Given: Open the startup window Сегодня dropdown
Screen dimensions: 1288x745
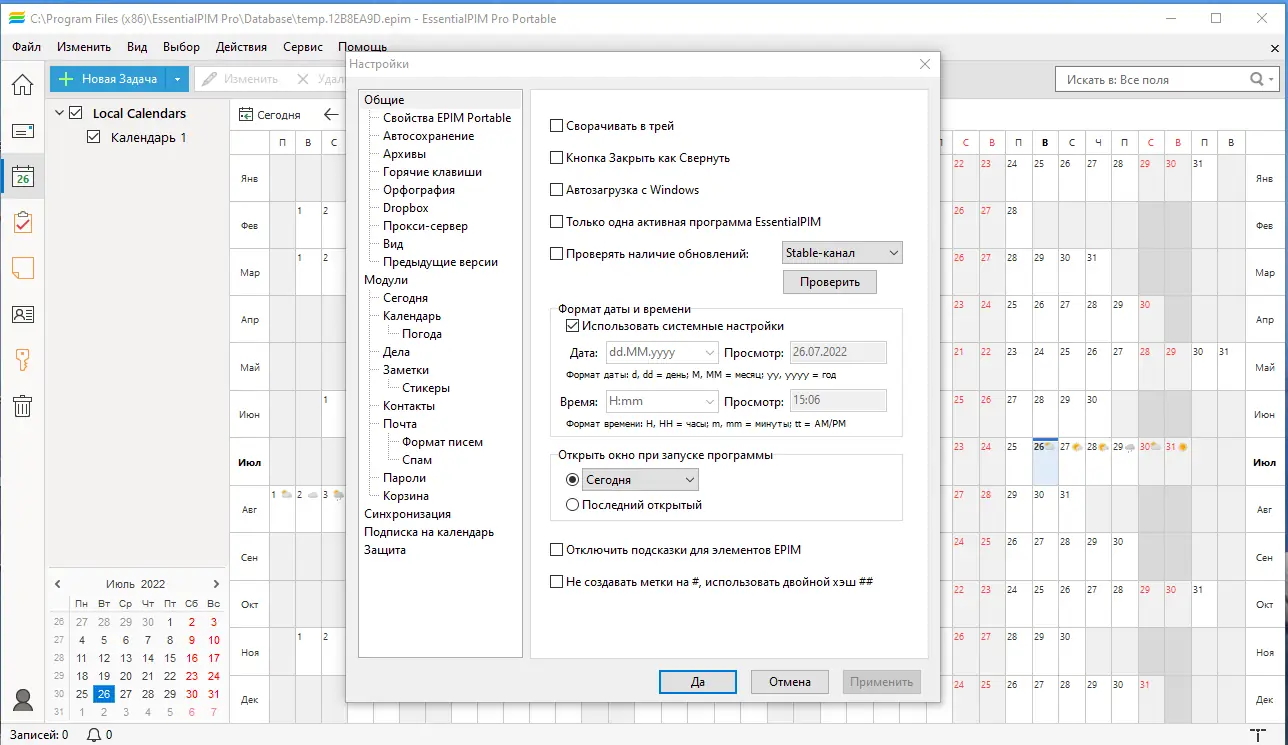Looking at the screenshot, I should click(640, 480).
